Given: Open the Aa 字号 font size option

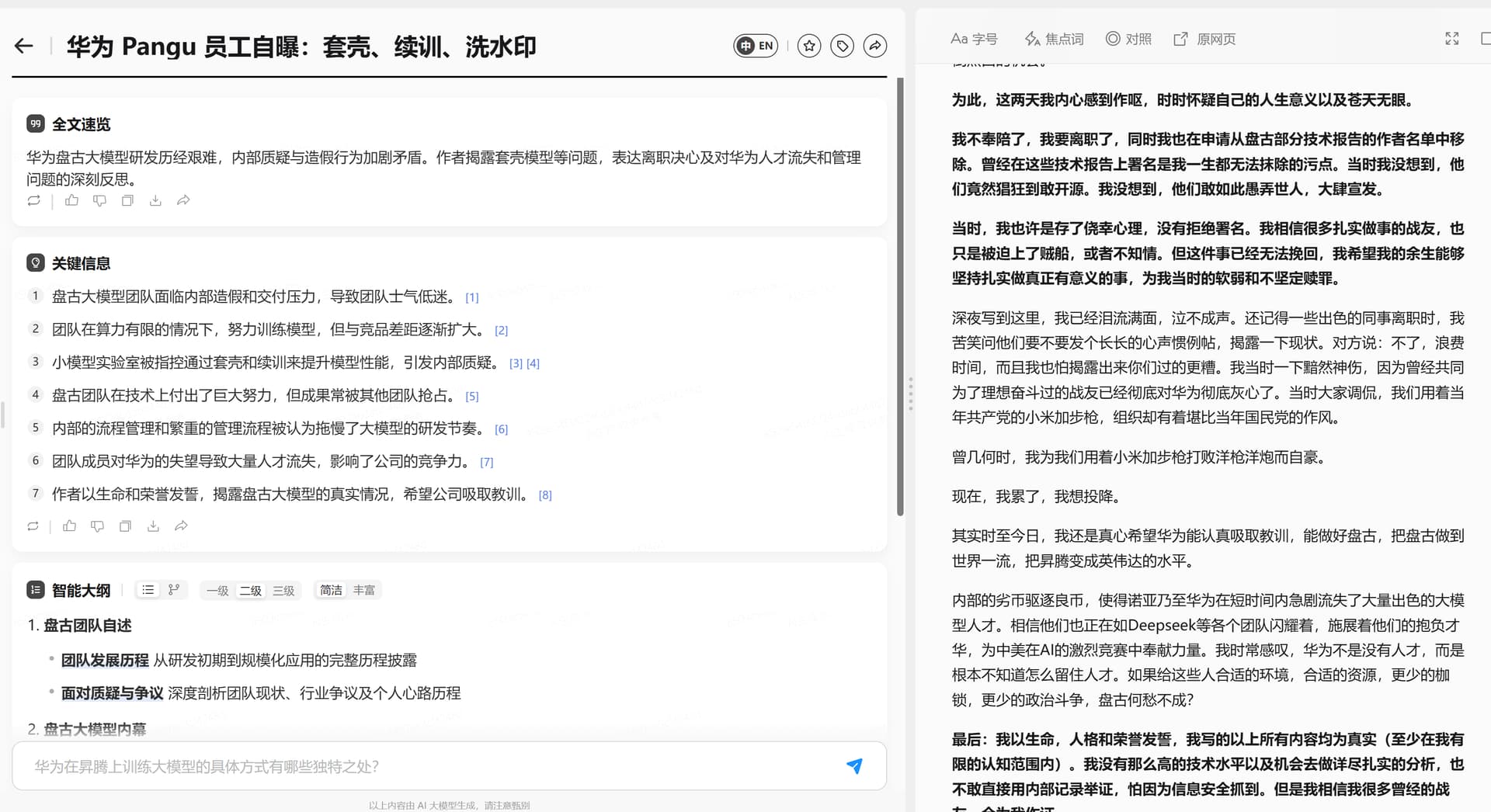Looking at the screenshot, I should click(x=974, y=39).
